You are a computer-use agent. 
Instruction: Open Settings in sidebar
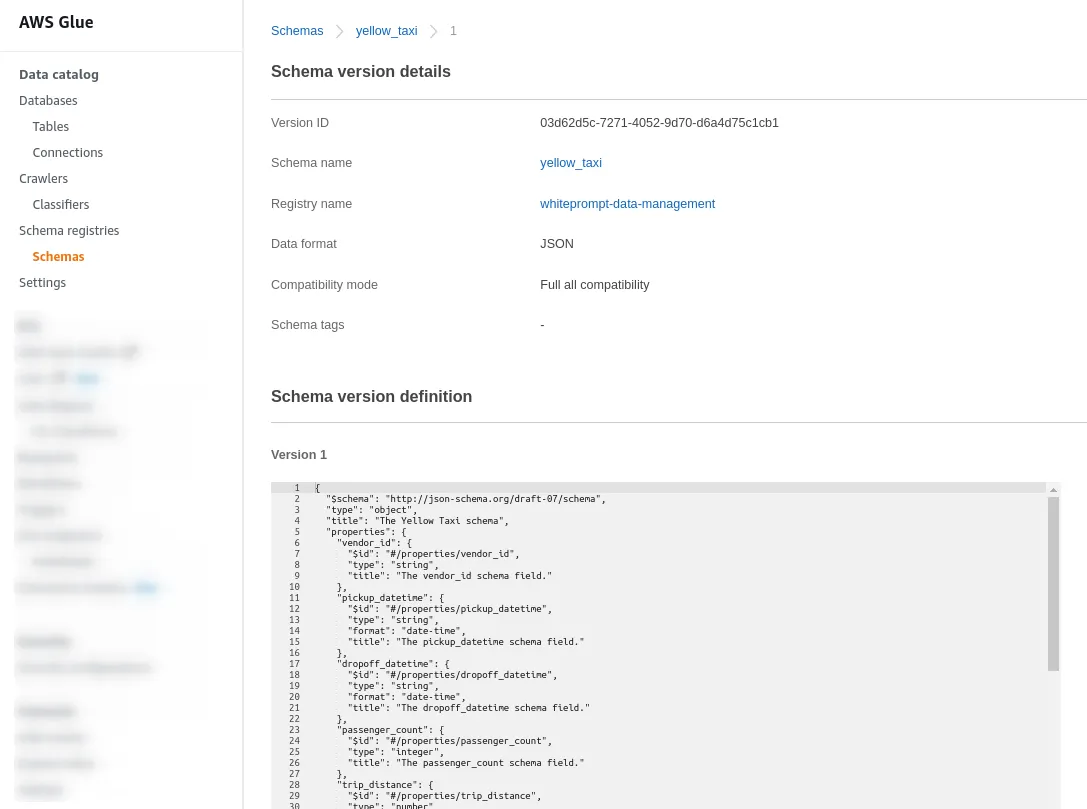42,282
